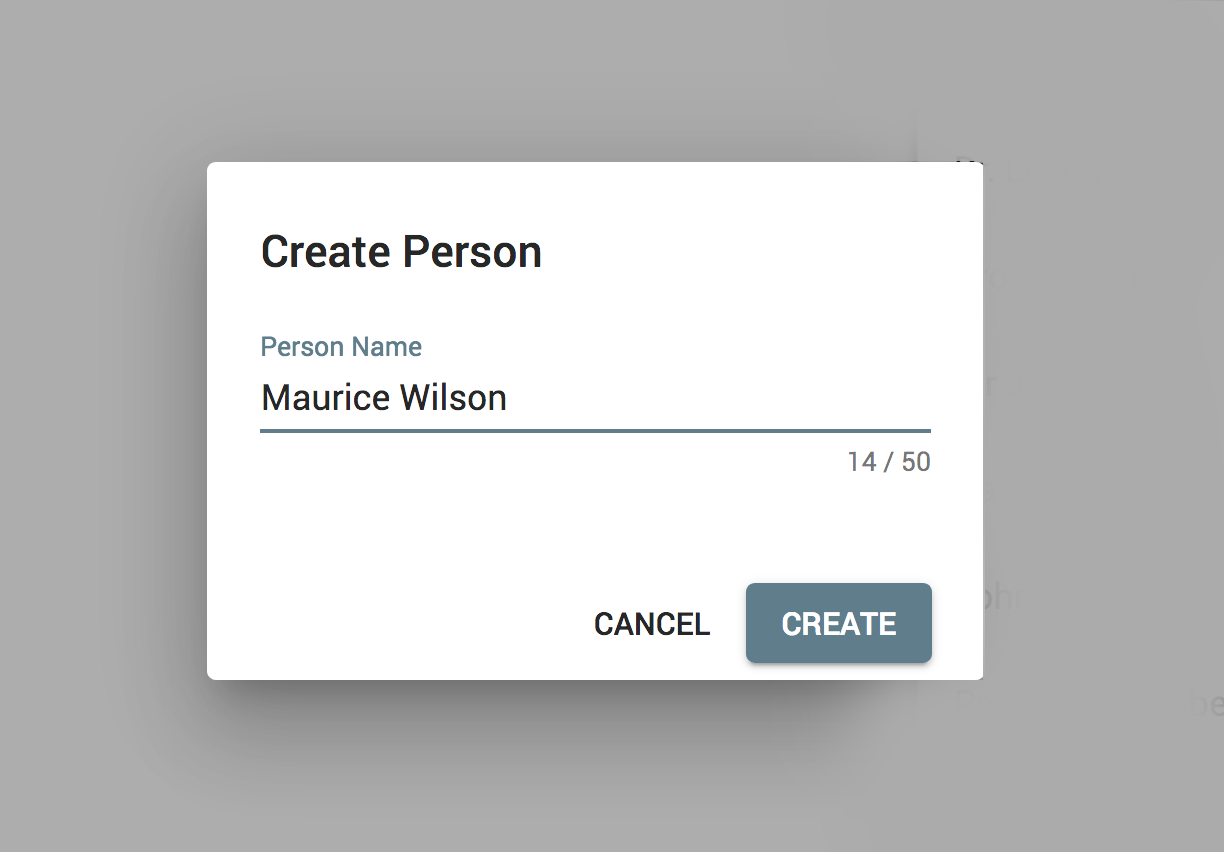
Task: Select the Person Name field label
Action: click(341, 346)
